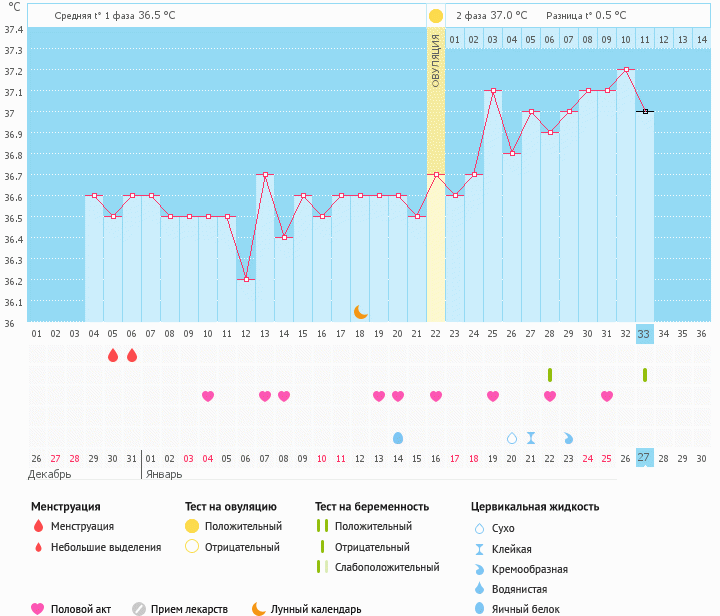Select the lowest temperature point on day 12

(x=245, y=280)
